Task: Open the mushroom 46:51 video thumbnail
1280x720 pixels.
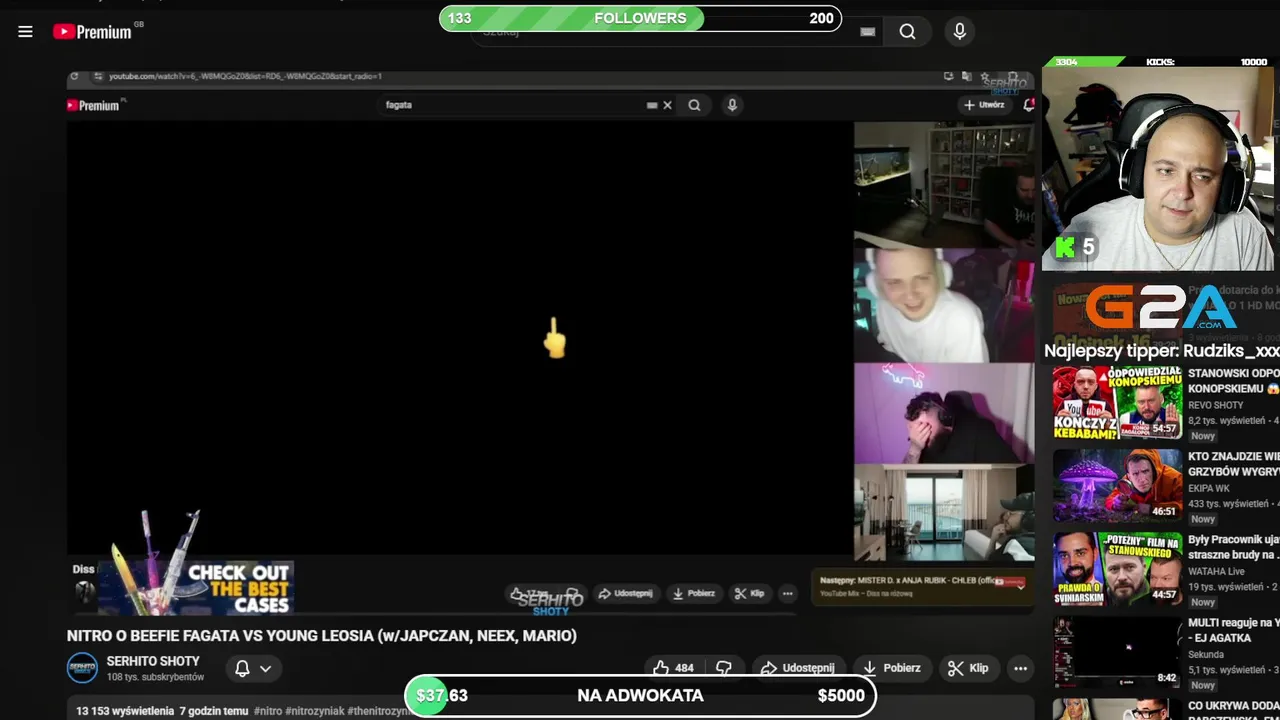Action: [x=1117, y=485]
